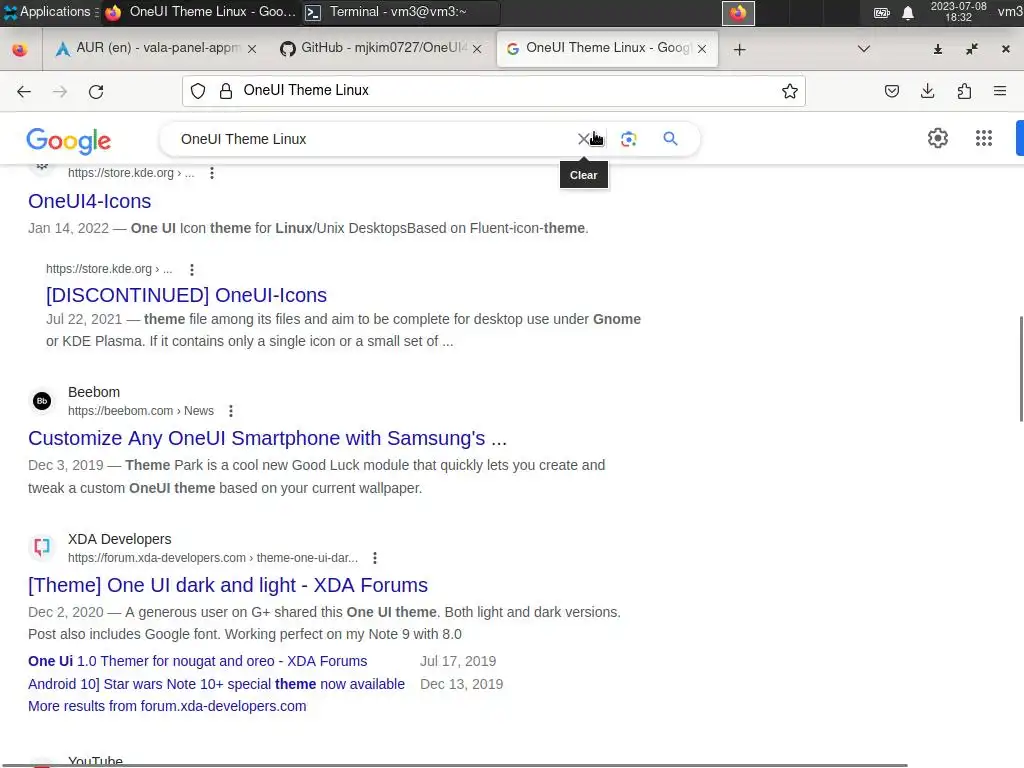Open more options for XDA Developers result

(x=374, y=558)
